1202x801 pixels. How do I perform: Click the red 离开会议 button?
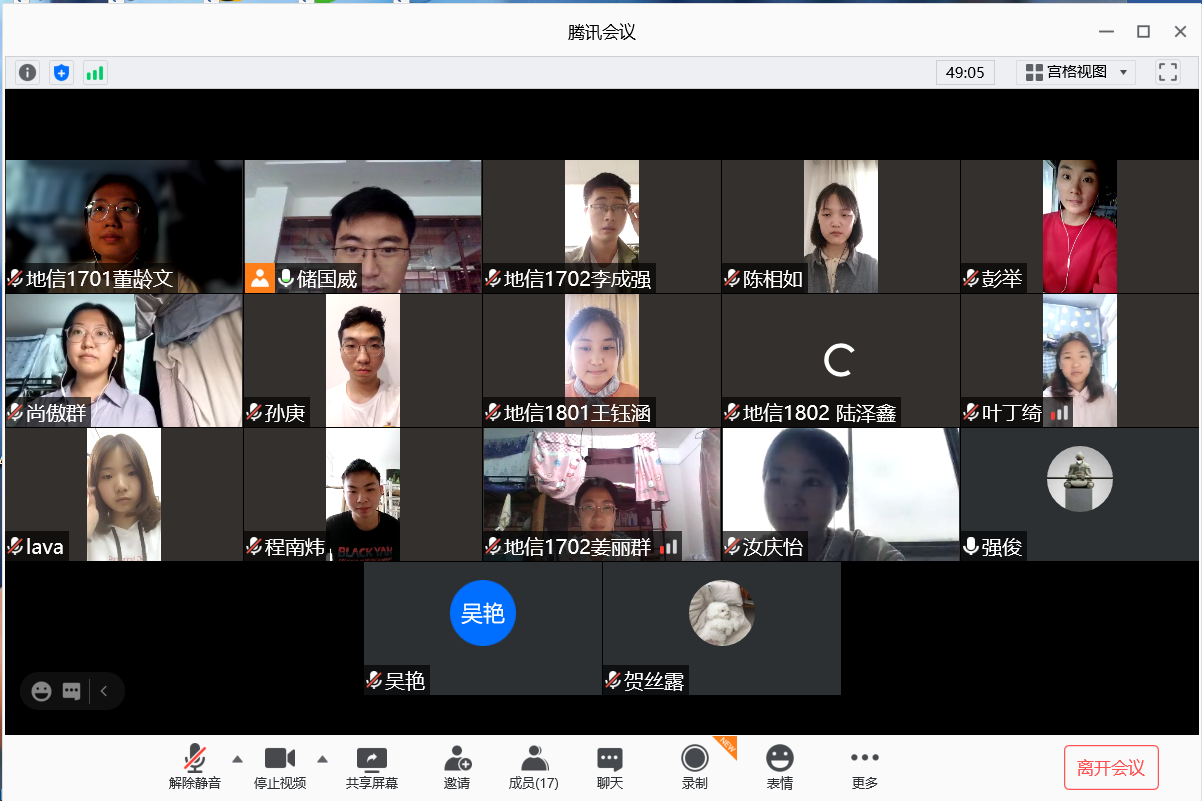pyautogui.click(x=1111, y=768)
